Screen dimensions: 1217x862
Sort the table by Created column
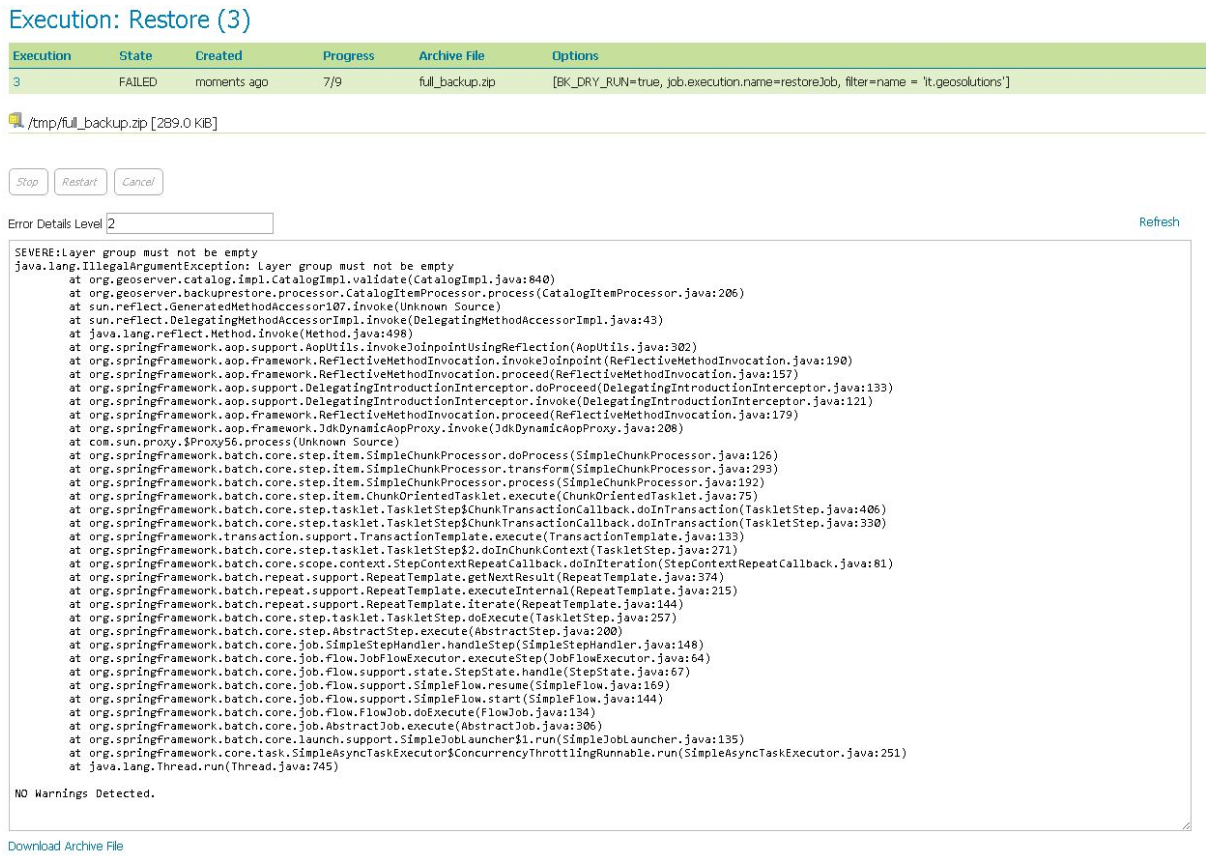pos(219,55)
